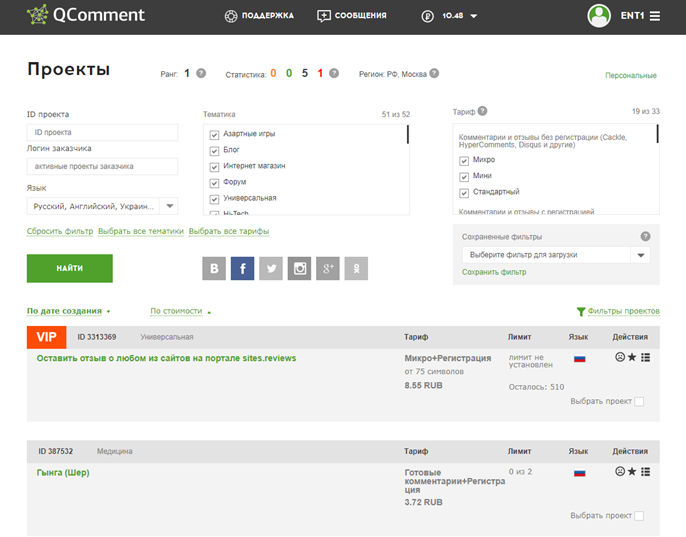The height and width of the screenshot is (537, 686).
Task: Click the Twitter bird icon
Action: tap(271, 268)
